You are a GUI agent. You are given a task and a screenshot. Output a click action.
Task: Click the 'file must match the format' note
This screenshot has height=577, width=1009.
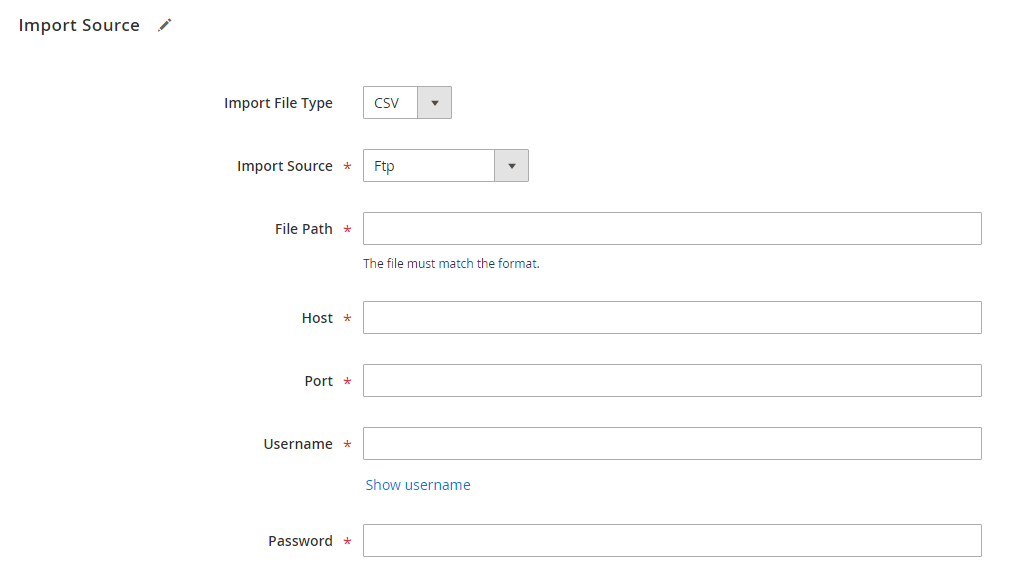click(x=451, y=264)
